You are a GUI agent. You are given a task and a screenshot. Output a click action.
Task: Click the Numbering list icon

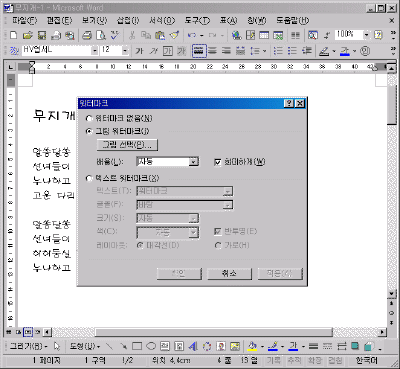click(278, 51)
